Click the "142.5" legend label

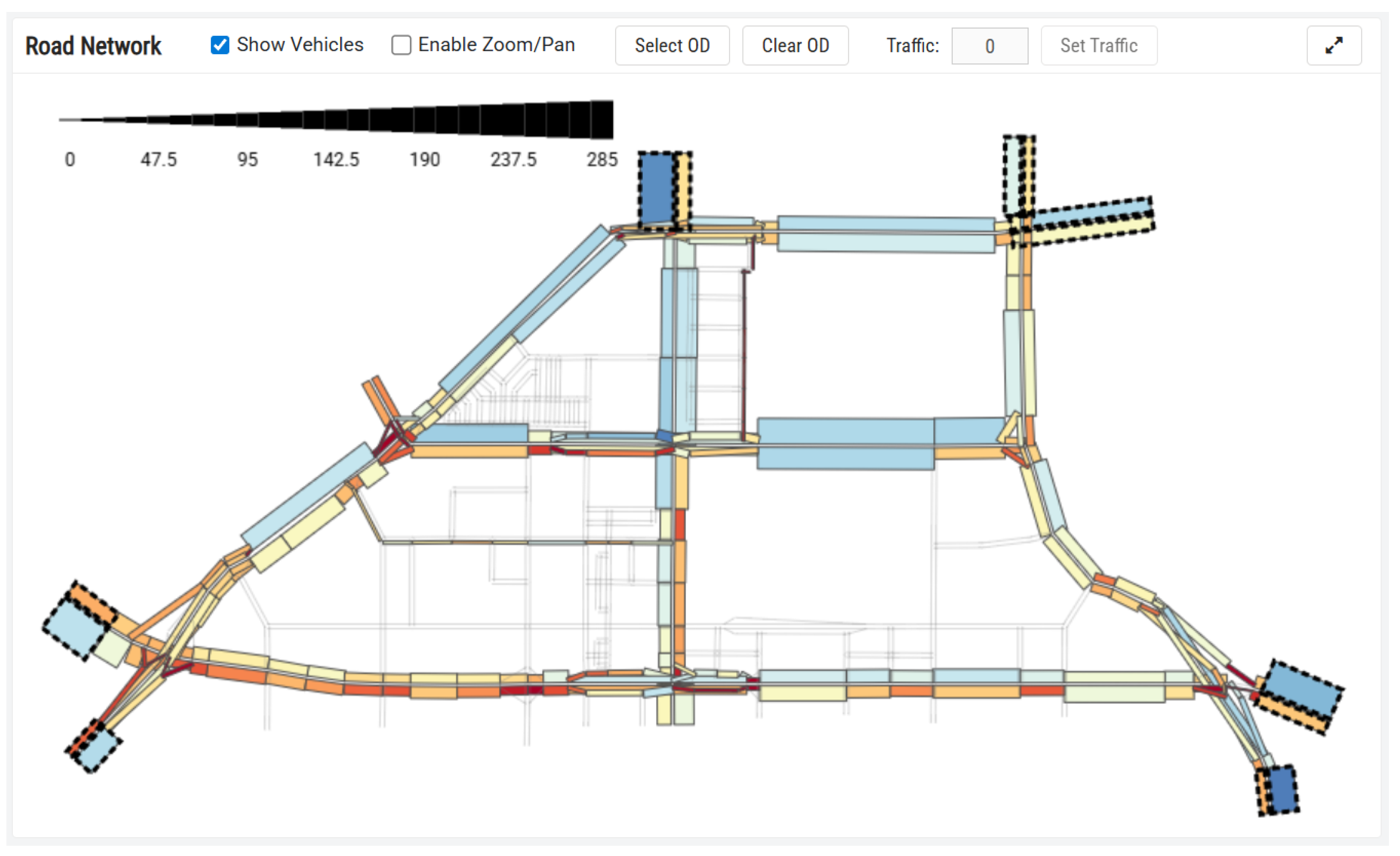[336, 159]
